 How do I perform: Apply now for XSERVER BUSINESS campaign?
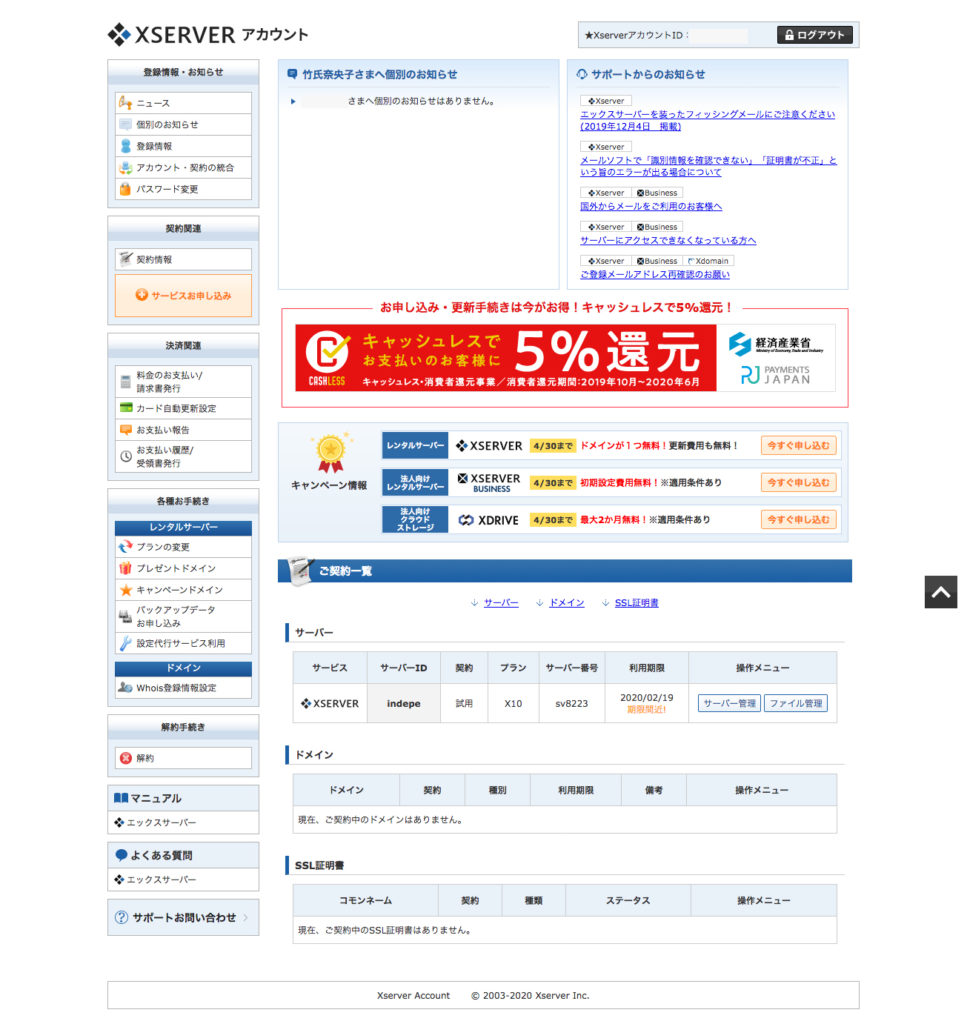click(x=798, y=483)
